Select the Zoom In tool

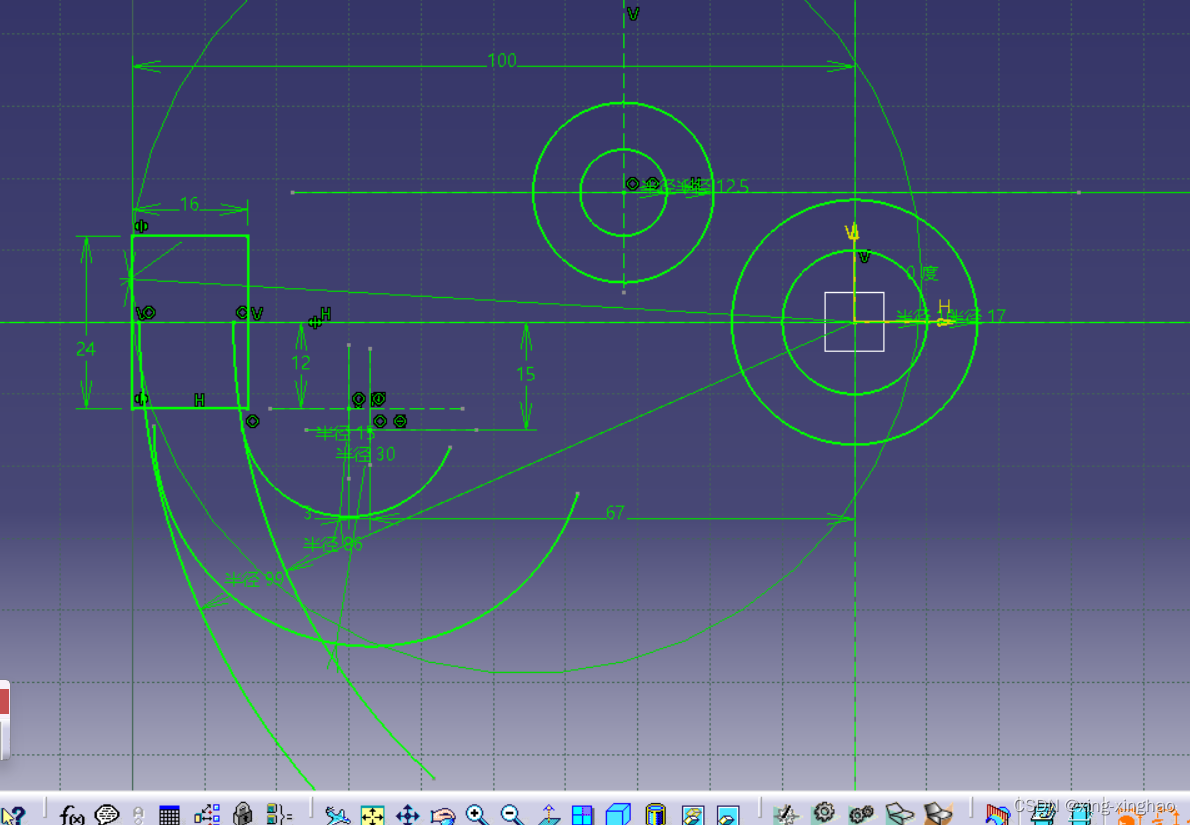pyautogui.click(x=474, y=815)
